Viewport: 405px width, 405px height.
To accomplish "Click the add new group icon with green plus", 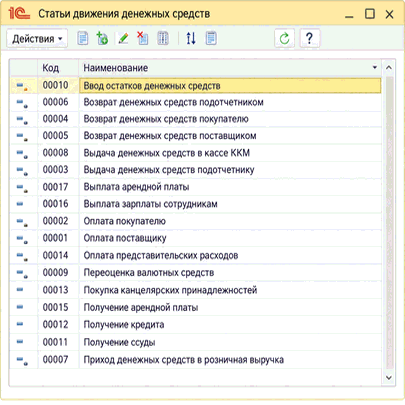I will click(102, 38).
